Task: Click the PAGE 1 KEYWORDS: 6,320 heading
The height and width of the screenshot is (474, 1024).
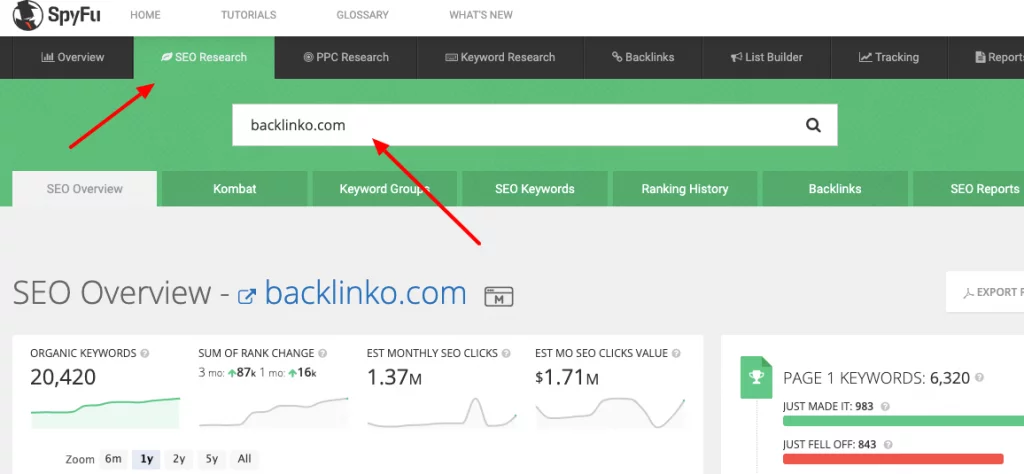Action: tap(876, 377)
